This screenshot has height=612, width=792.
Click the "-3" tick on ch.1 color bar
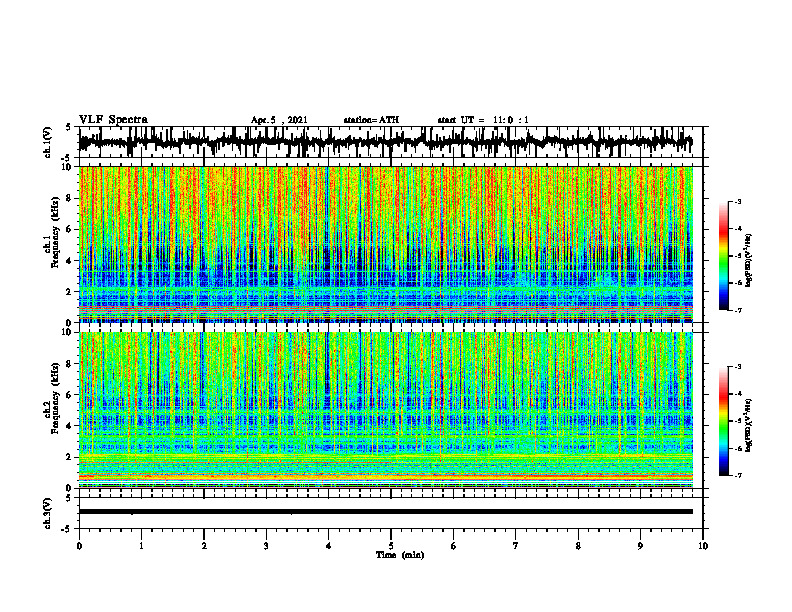tap(738, 202)
